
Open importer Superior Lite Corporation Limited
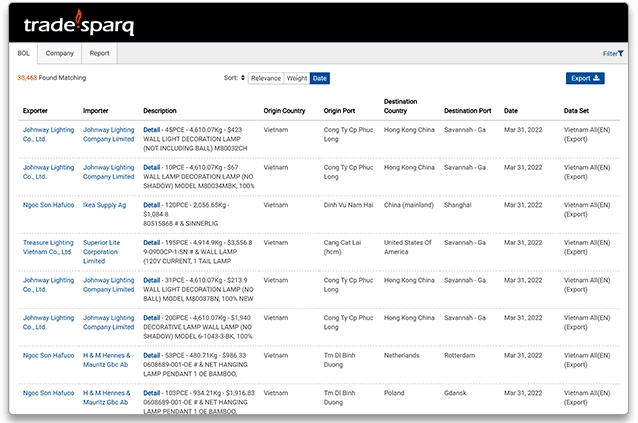coord(101,252)
